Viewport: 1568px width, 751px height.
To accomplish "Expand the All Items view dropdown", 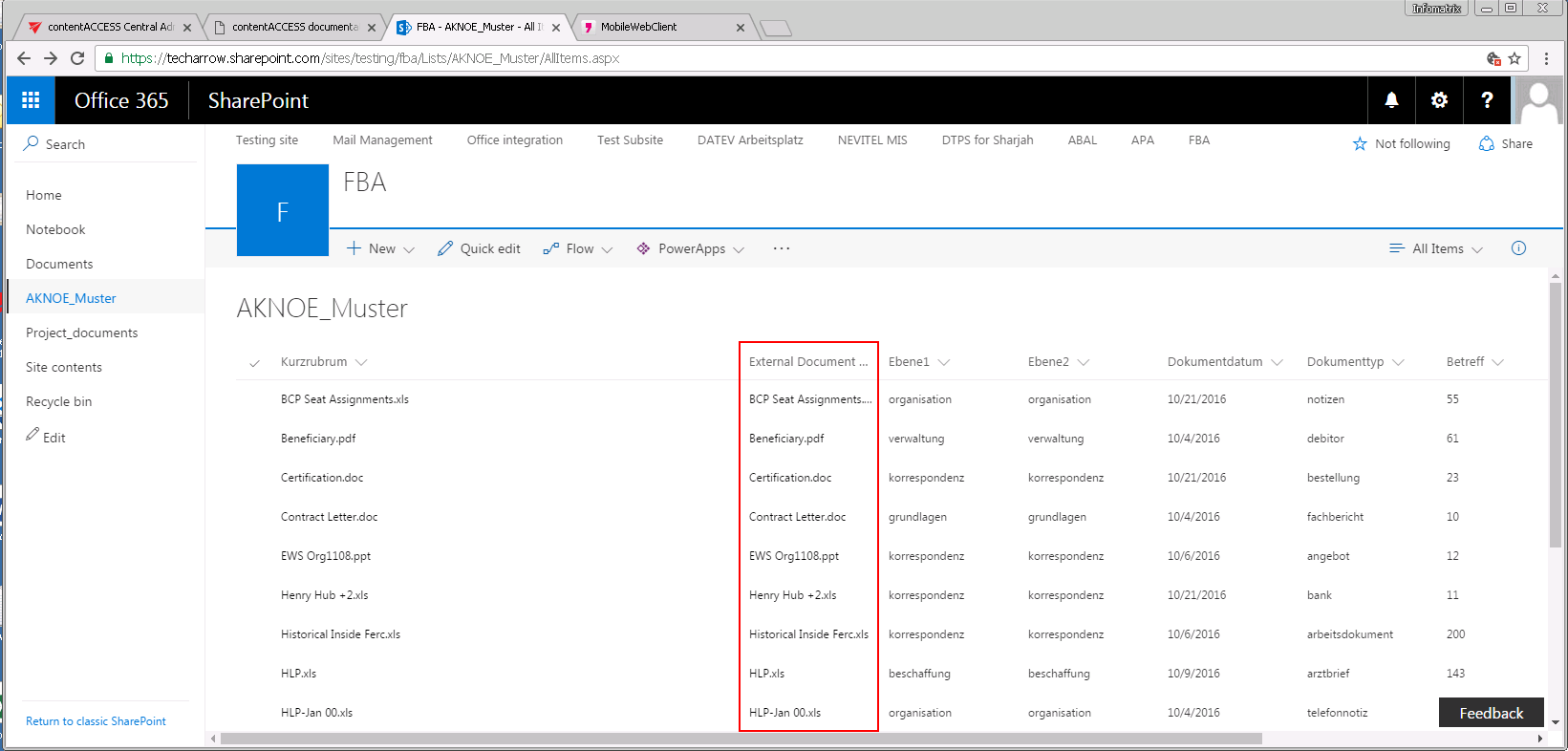I will (x=1436, y=248).
